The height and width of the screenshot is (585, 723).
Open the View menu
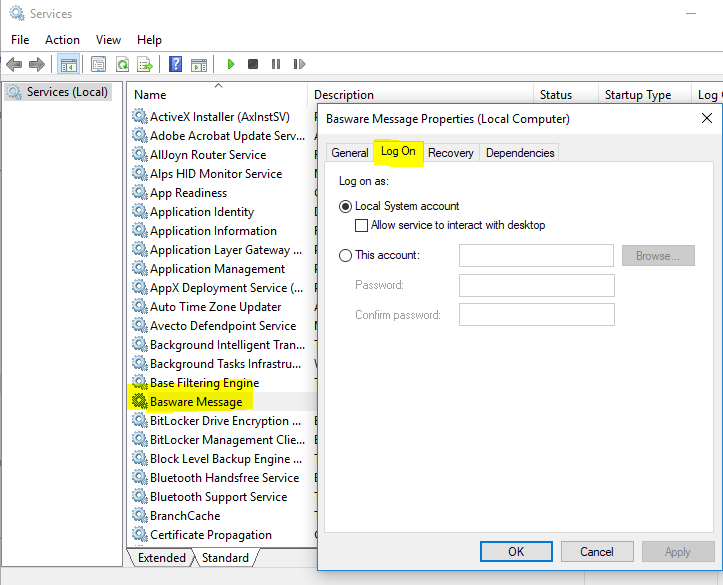point(108,40)
